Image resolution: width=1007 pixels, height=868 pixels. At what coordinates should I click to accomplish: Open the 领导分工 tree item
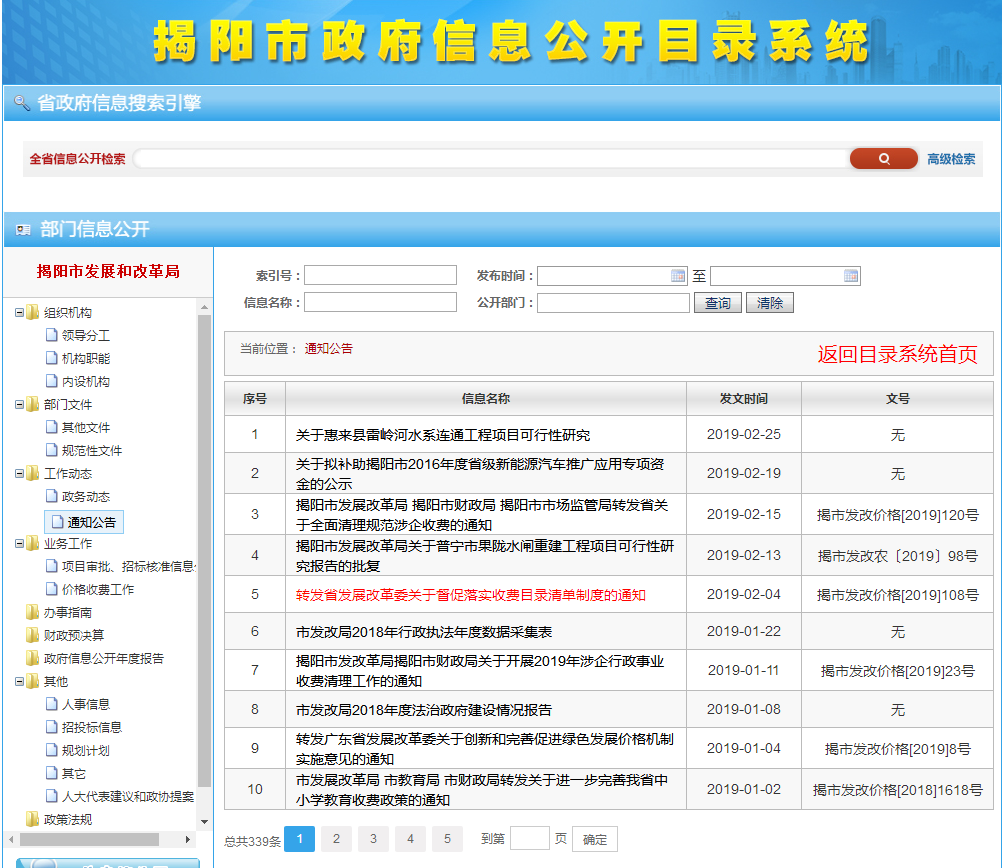pyautogui.click(x=86, y=335)
